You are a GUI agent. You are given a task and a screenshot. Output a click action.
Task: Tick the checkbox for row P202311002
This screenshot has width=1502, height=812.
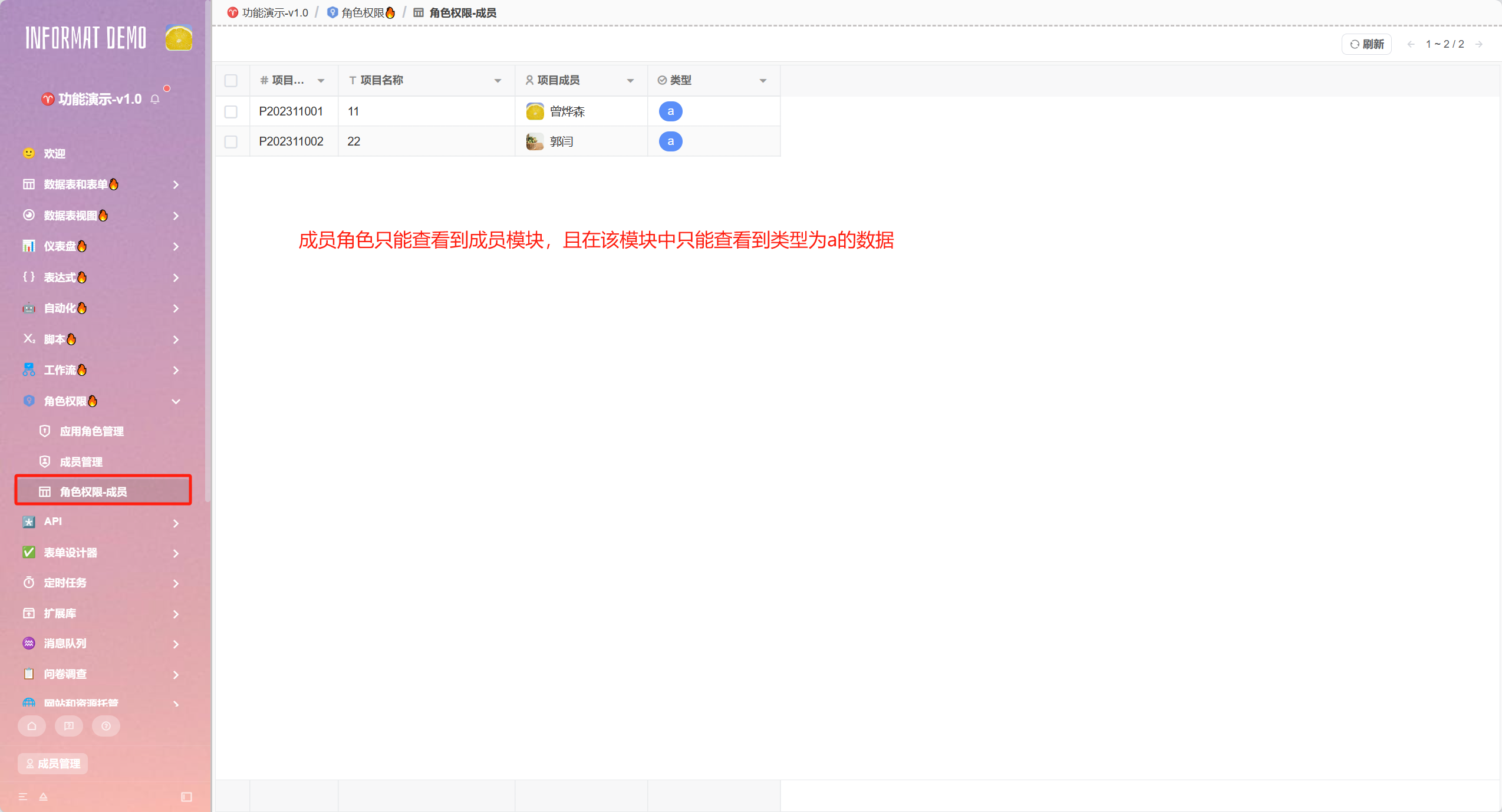pyautogui.click(x=230, y=141)
